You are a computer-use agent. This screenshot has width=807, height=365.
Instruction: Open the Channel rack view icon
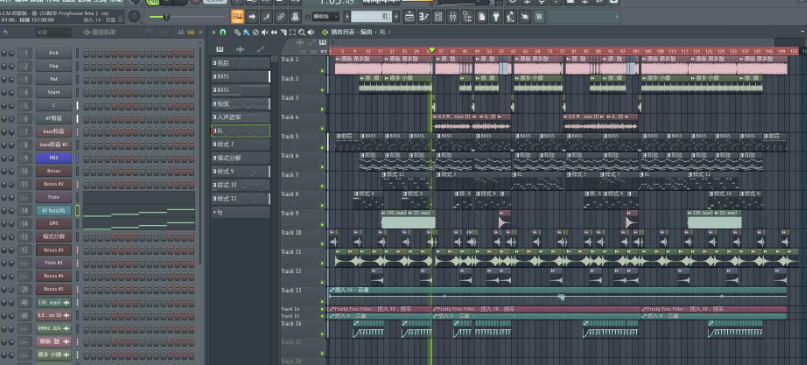[438, 16]
